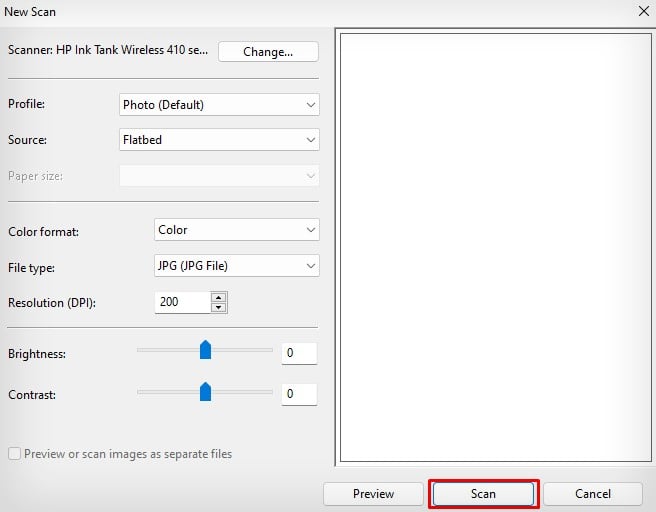This screenshot has height=512, width=656.
Task: Expand the File type JPG dropdown
Action: point(237,266)
